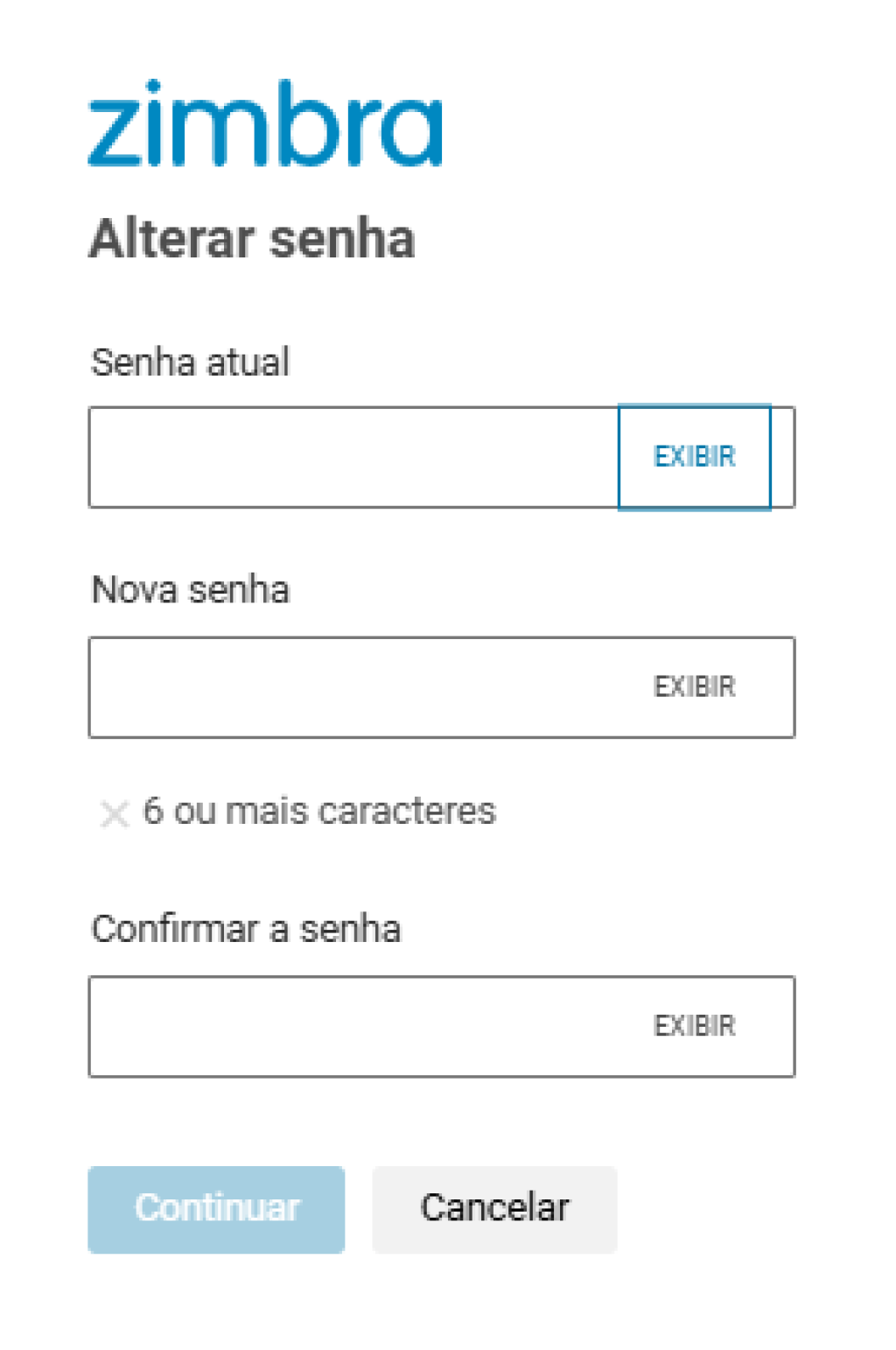Submit the password change form
Screen dimensions: 896x1350
(x=216, y=1209)
